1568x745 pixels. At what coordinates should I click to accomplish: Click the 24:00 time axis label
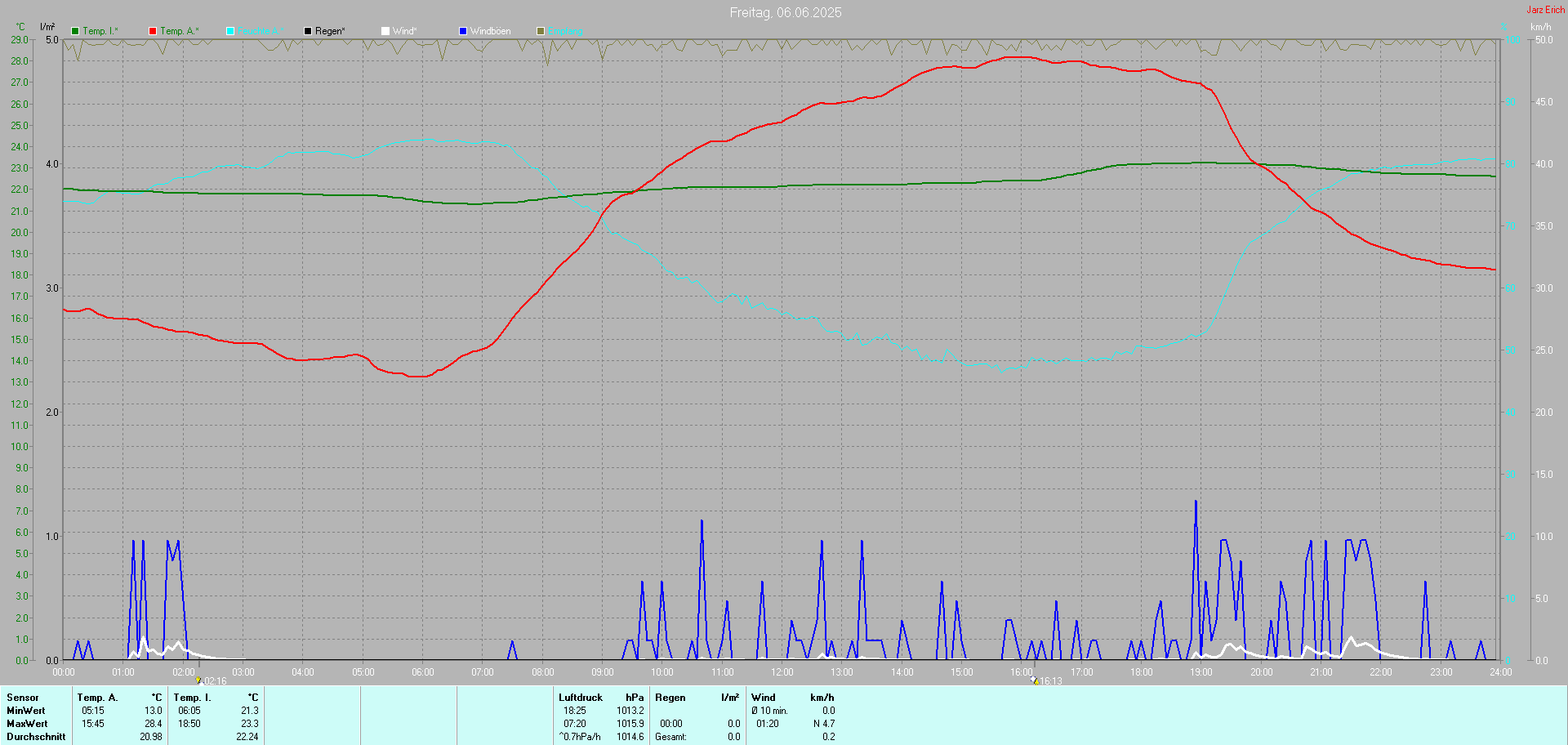coord(1501,672)
